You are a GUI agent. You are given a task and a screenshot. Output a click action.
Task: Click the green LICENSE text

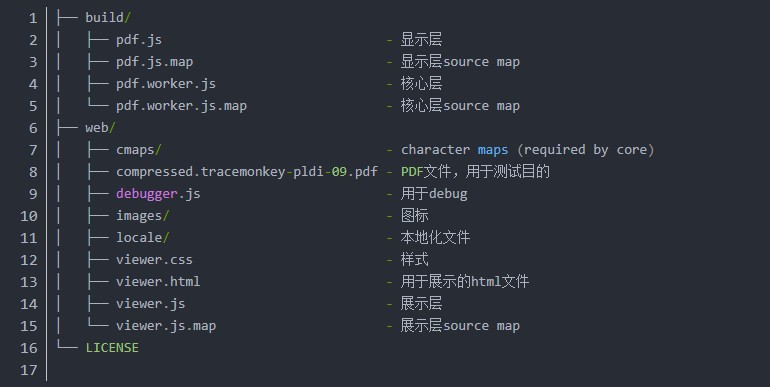pos(112,348)
